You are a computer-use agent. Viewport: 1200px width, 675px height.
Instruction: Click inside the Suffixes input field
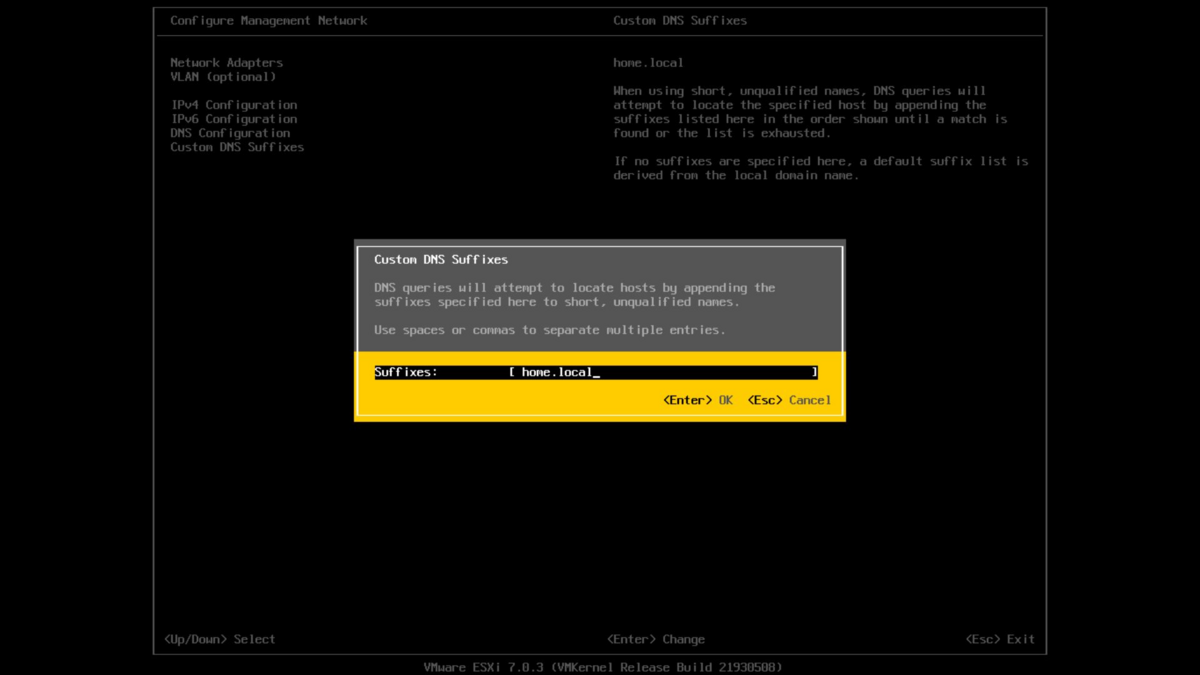(663, 372)
